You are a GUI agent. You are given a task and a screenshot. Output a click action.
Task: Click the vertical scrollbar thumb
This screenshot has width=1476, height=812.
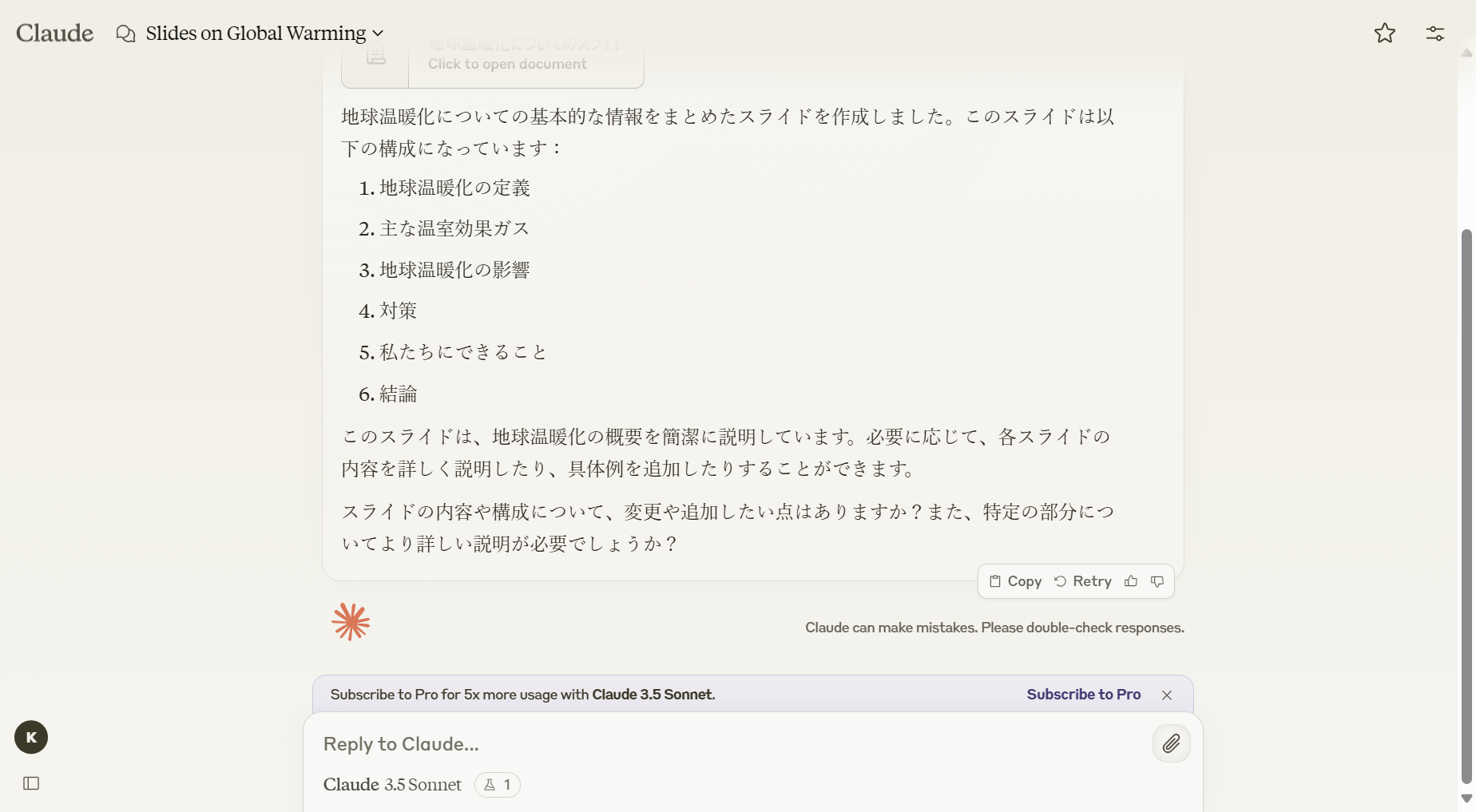pos(1466,507)
